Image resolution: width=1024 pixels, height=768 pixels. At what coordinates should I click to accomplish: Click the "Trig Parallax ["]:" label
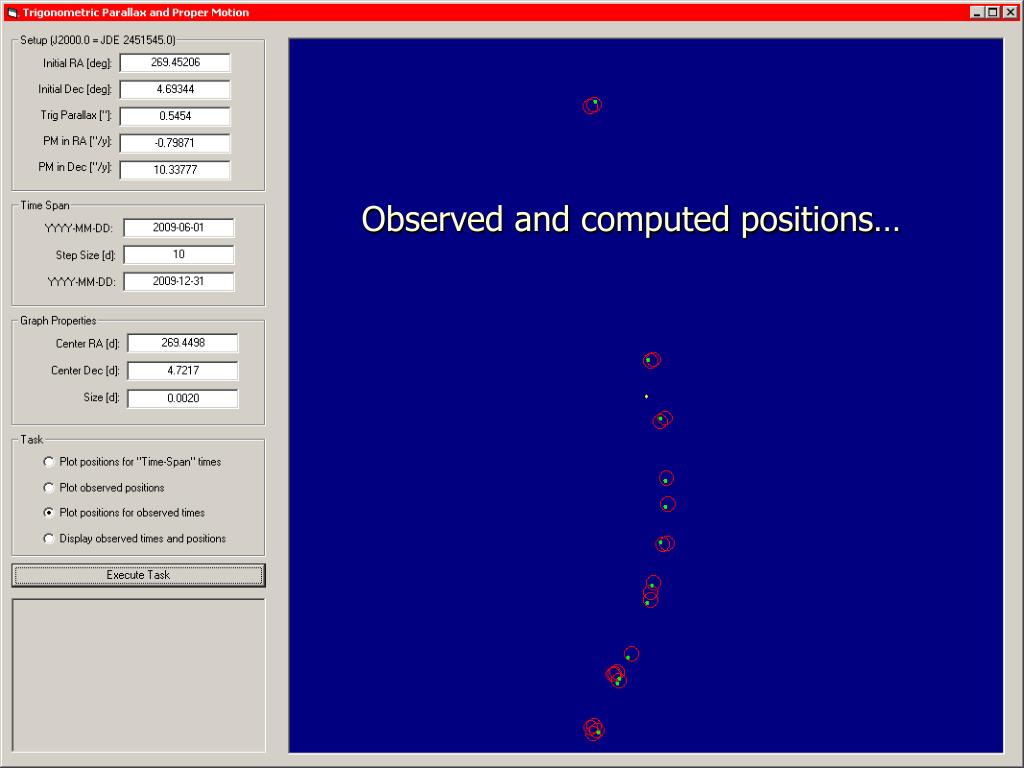click(76, 116)
